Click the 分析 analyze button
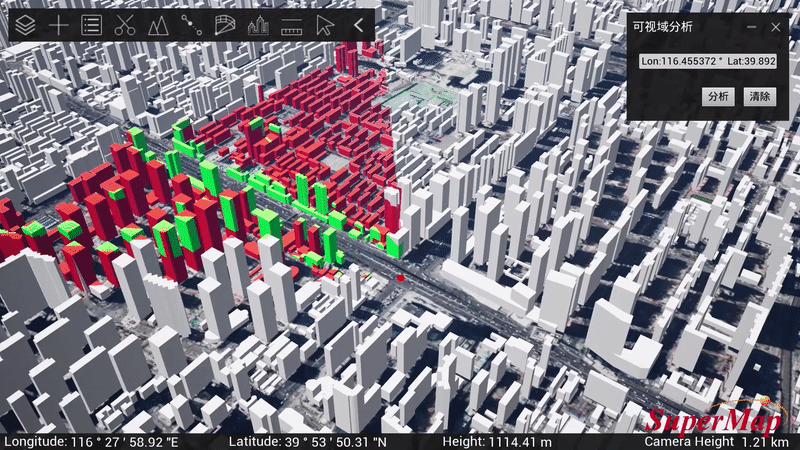Screen dimensions: 800x450 coord(718,96)
